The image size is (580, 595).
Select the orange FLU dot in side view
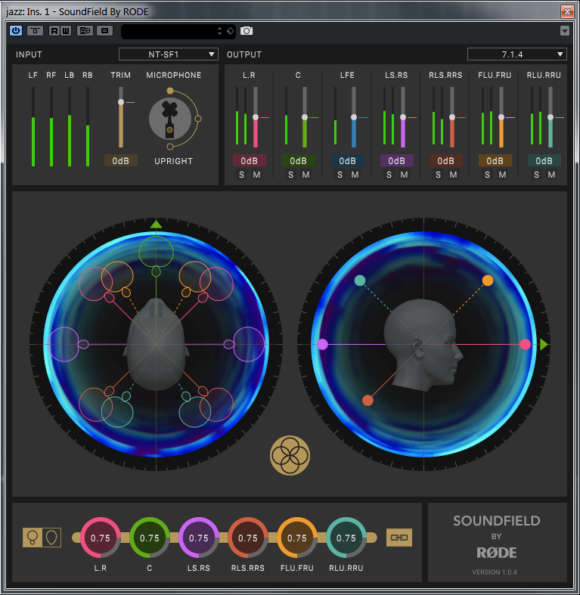(x=488, y=280)
